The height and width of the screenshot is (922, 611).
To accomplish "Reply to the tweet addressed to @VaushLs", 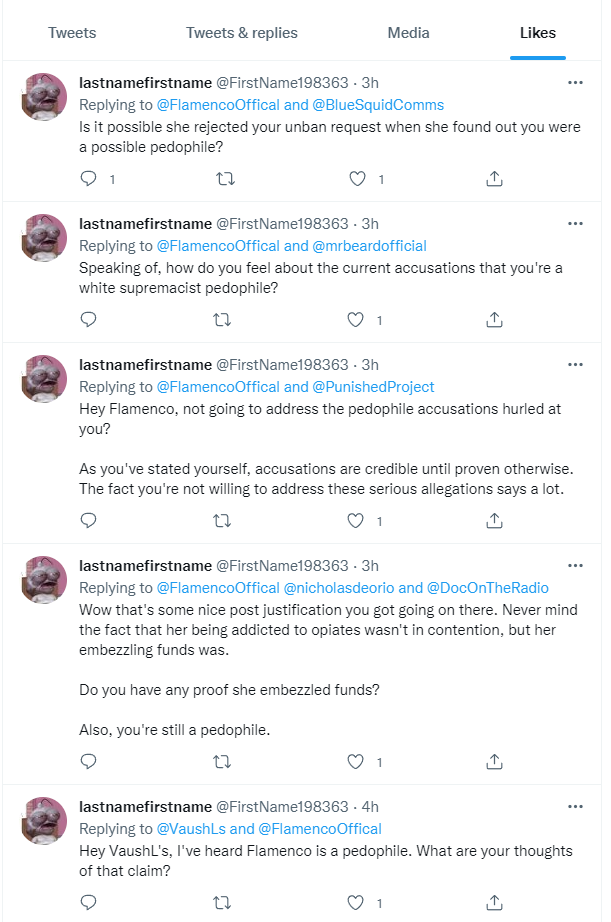I will [x=89, y=903].
